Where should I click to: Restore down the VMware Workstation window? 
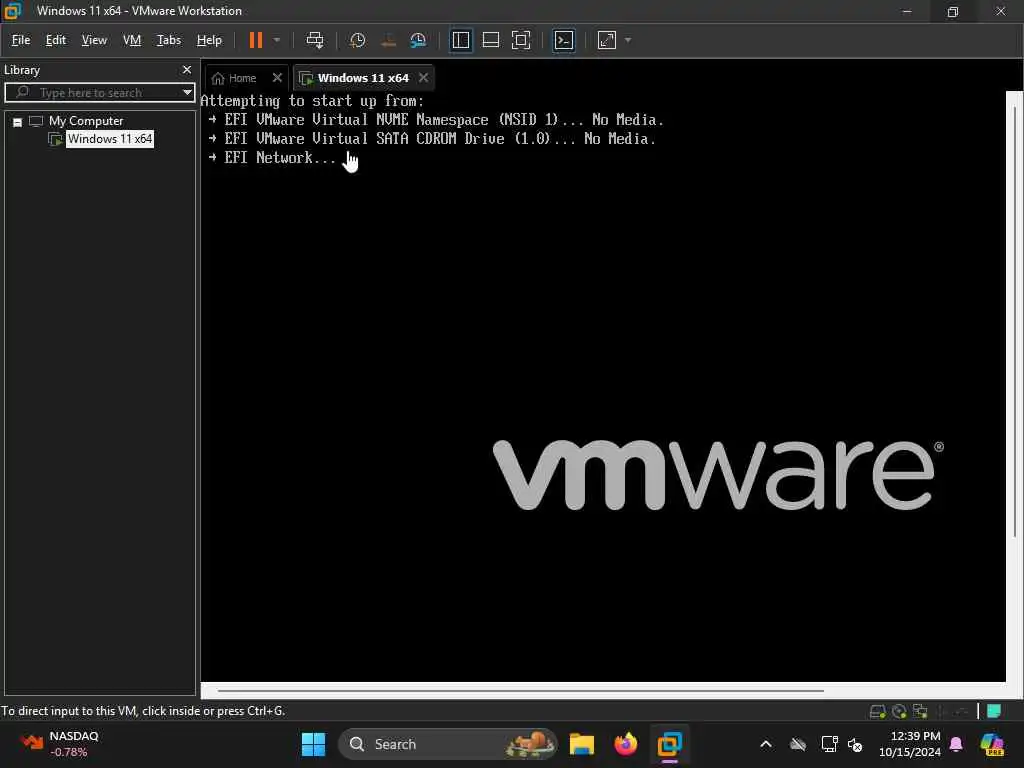(953, 11)
